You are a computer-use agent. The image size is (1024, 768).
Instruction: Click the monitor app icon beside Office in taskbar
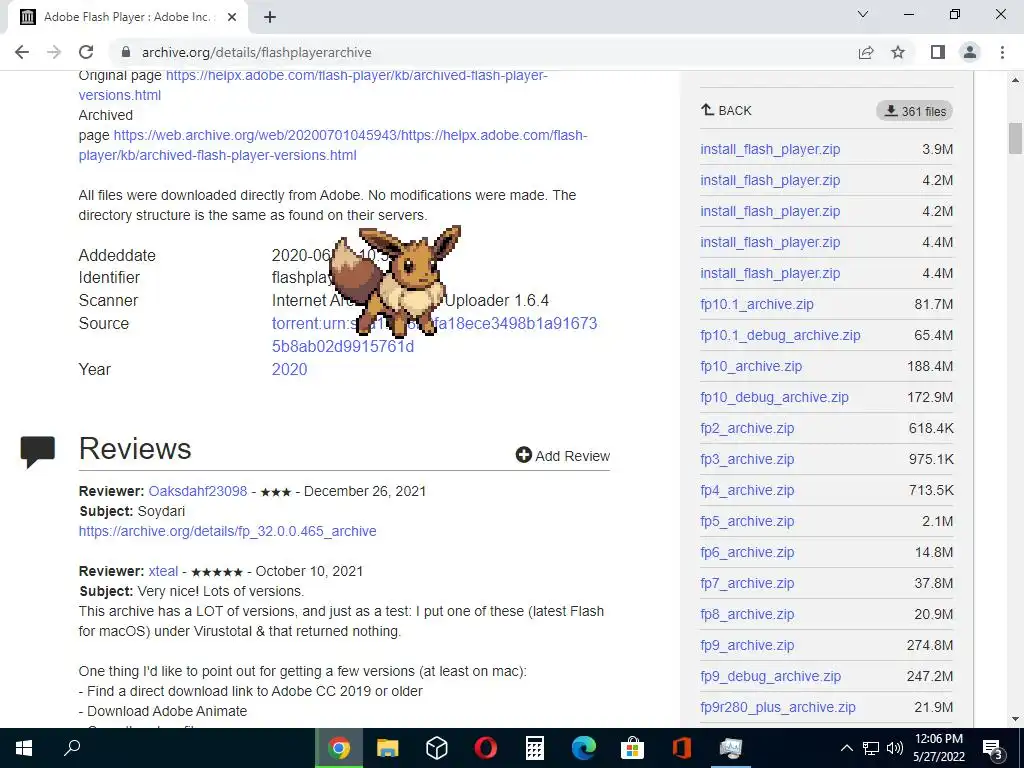click(731, 748)
